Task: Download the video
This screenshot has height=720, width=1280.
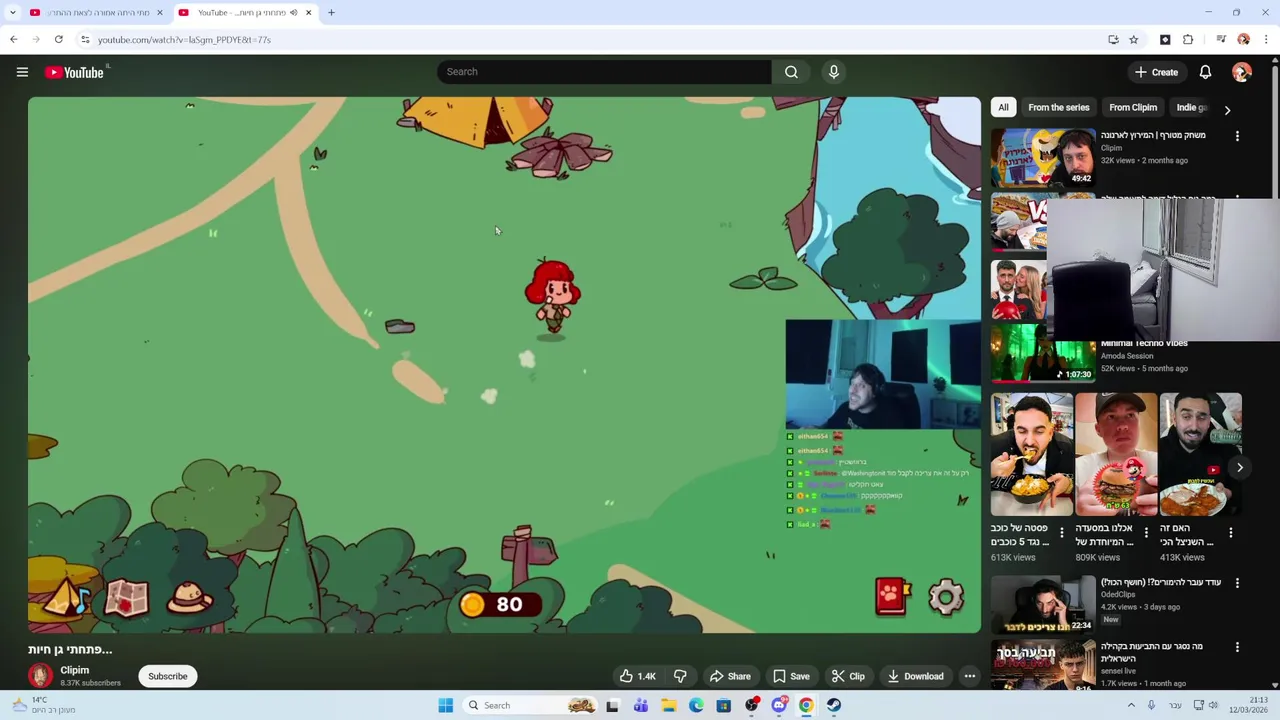Action: [915, 676]
